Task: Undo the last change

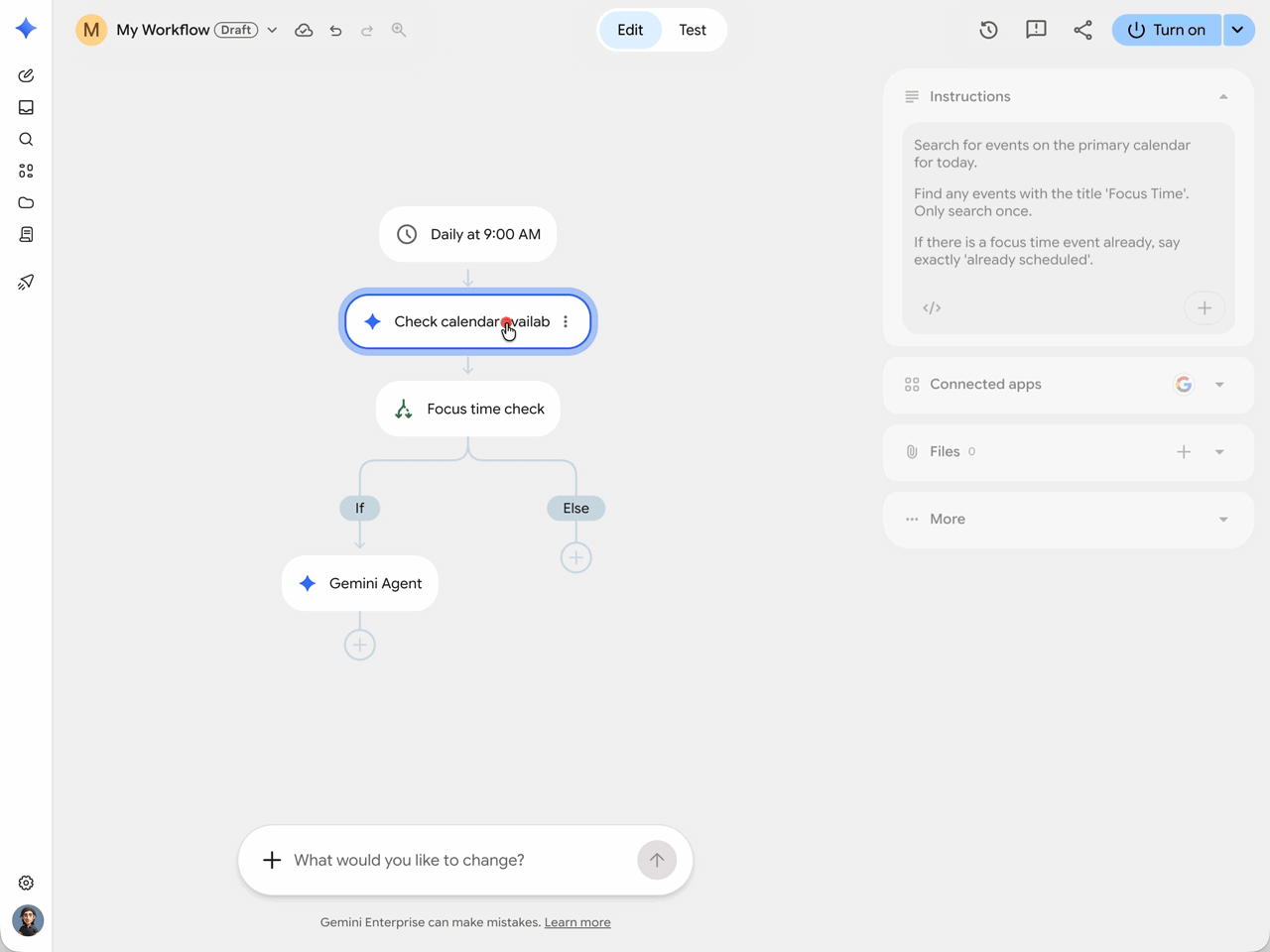Action: click(x=335, y=30)
